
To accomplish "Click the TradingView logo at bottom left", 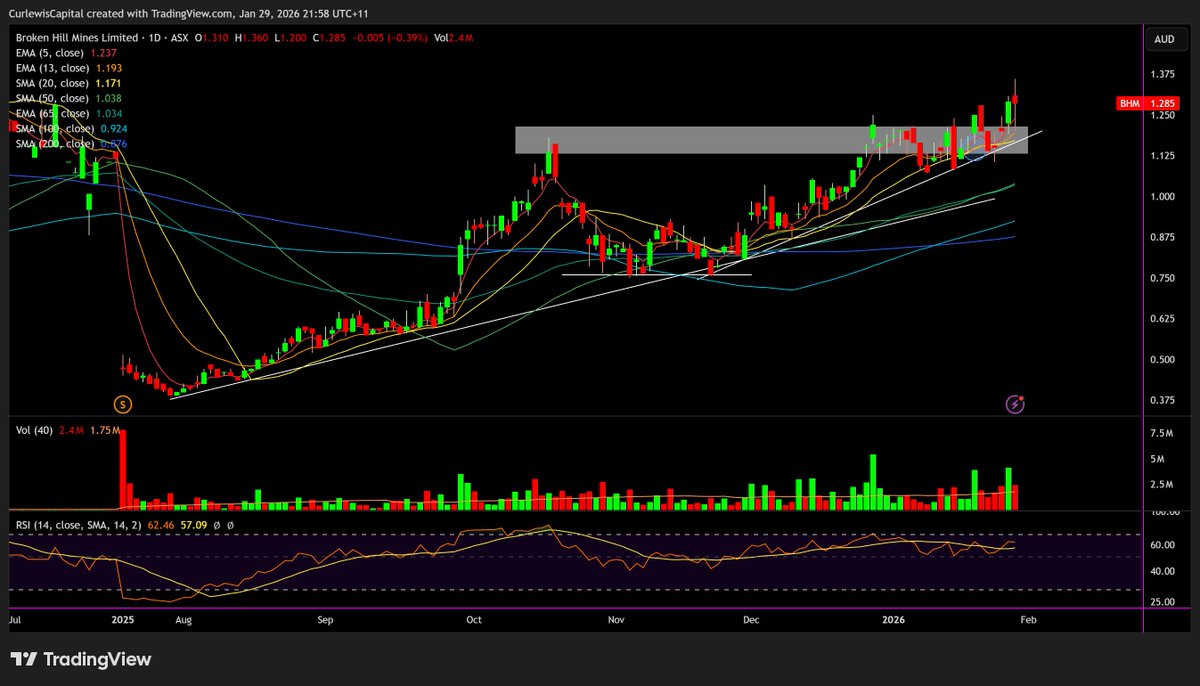I will pos(81,659).
